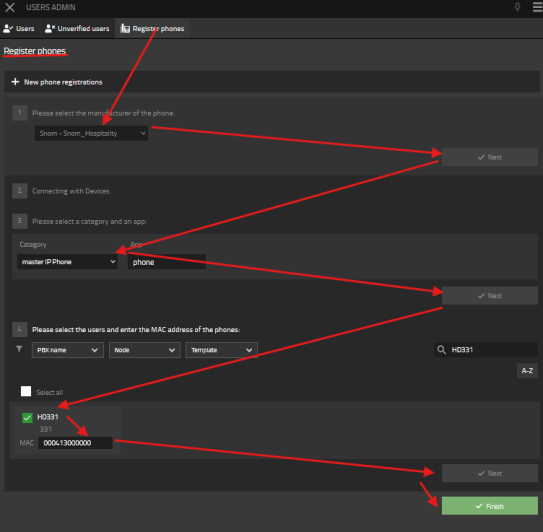
Task: Click Next button under category step
Action: [x=490, y=296]
